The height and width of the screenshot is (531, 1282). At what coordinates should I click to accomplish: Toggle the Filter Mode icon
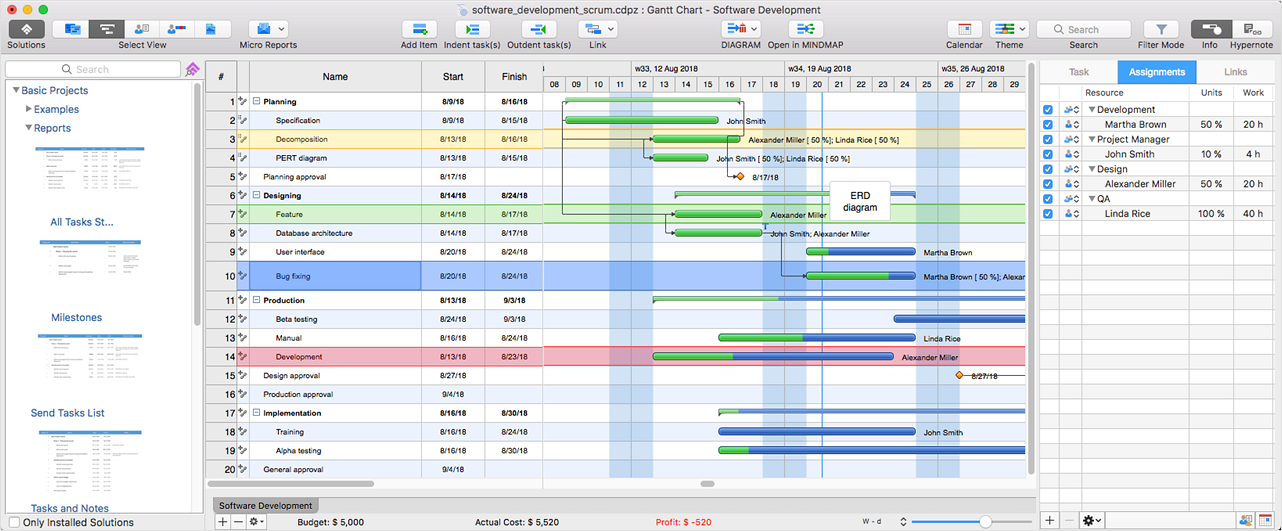point(1161,30)
